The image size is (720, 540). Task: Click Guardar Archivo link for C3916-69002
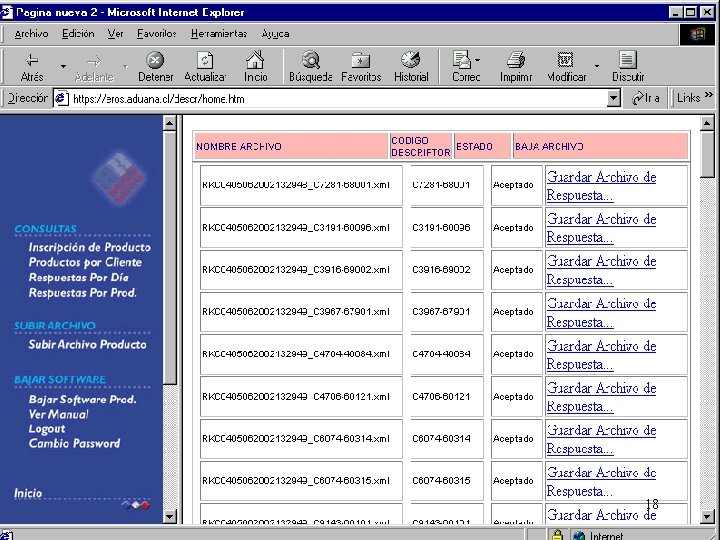coord(601,270)
